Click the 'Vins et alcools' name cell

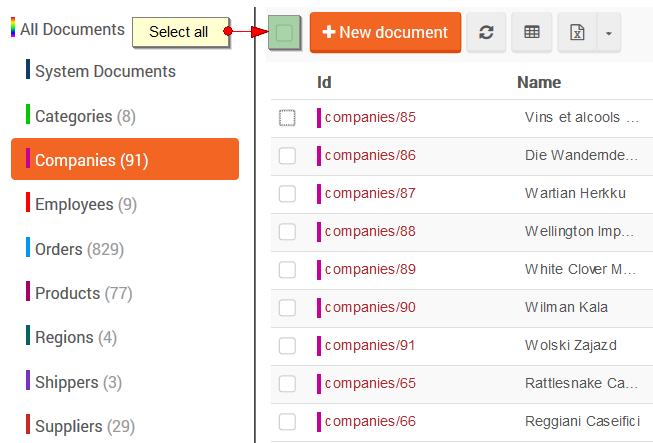pos(581,117)
